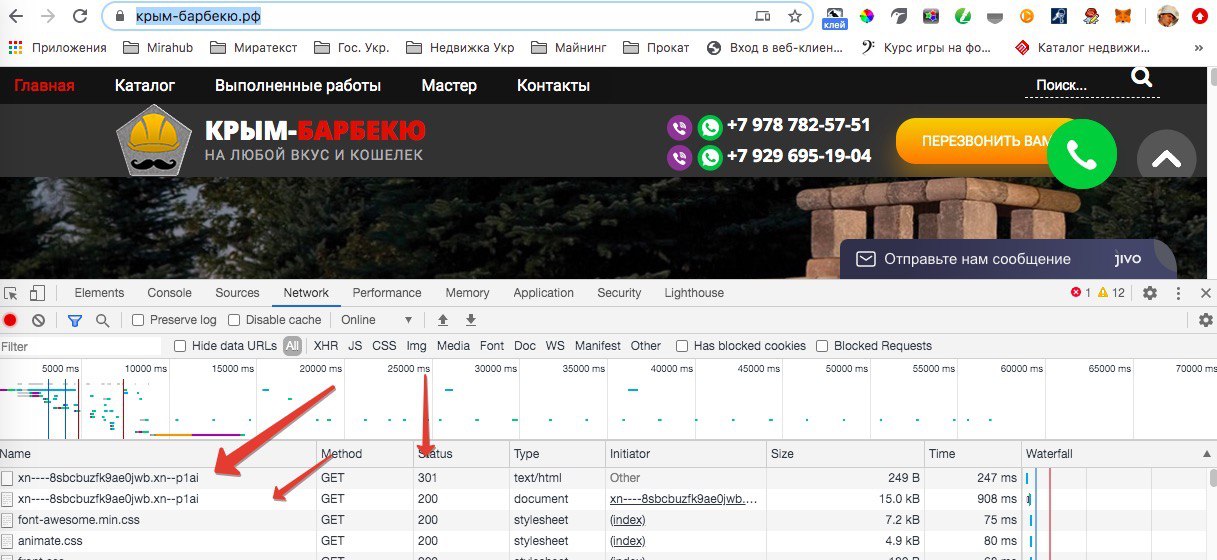
Task: Clear the network log
Action: (38, 320)
